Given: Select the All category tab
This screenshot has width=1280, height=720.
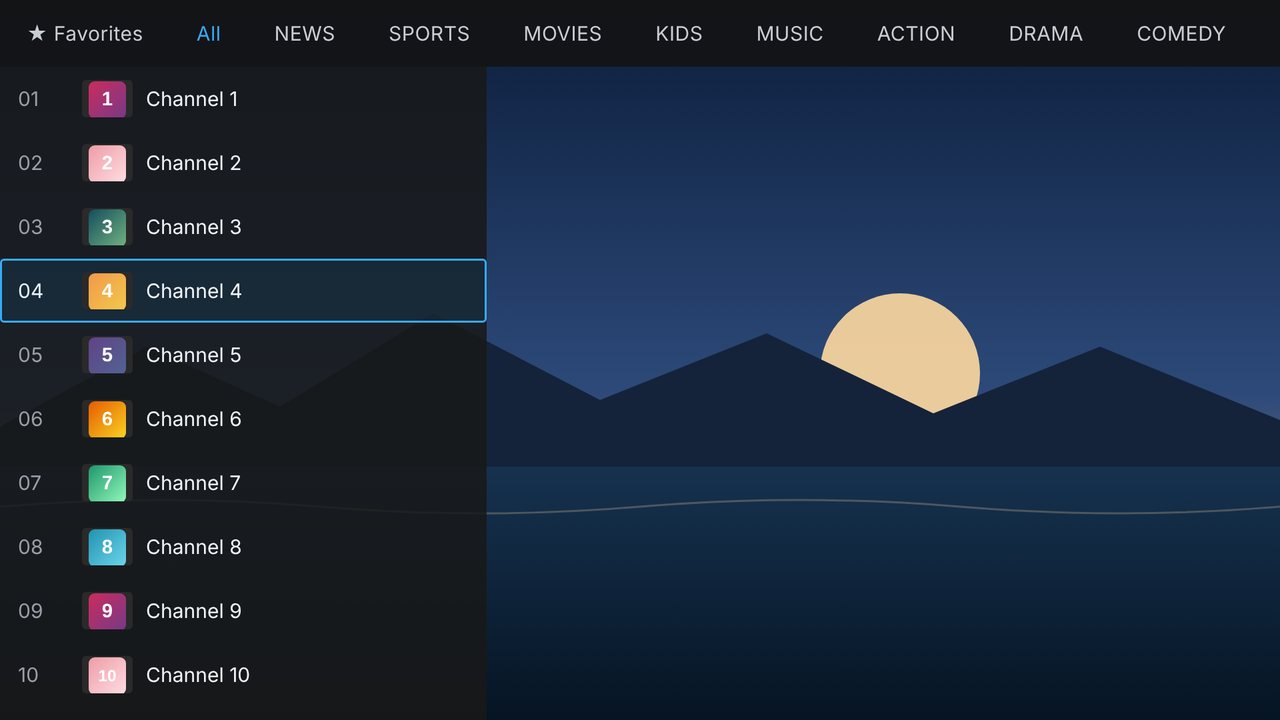Looking at the screenshot, I should (209, 34).
